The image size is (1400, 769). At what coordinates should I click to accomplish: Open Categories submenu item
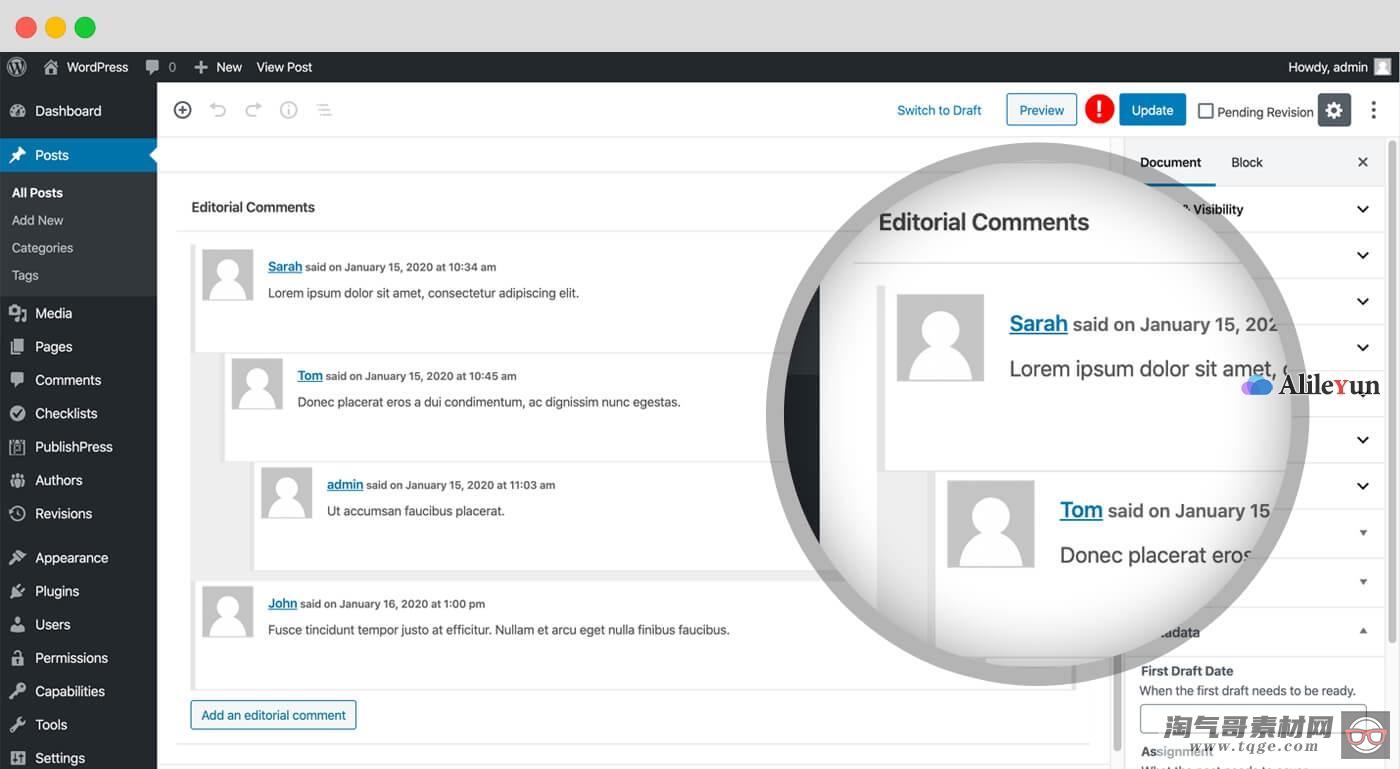[42, 248]
